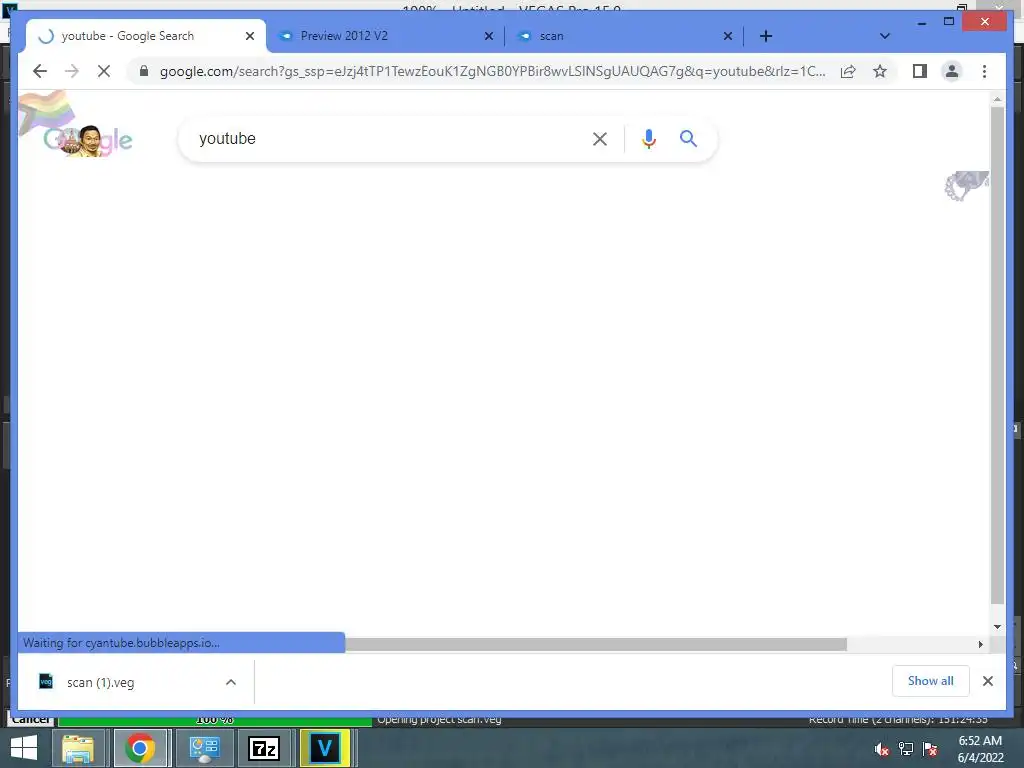Viewport: 1024px width, 768px height.
Task: Open a new Chrome tab
Action: click(x=766, y=36)
